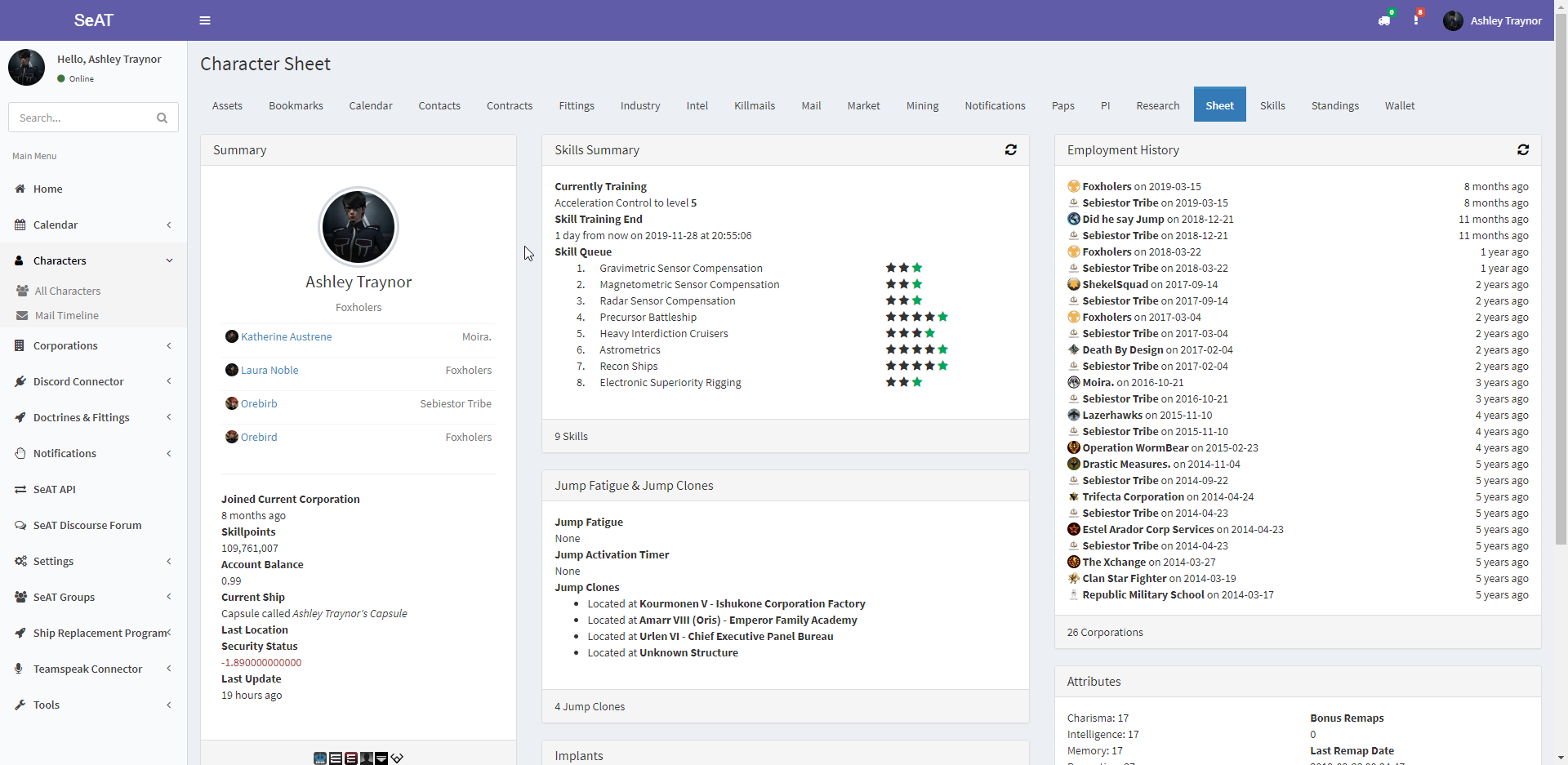
Task: Click the Tools sidebar menu expander arrow
Action: pos(169,705)
